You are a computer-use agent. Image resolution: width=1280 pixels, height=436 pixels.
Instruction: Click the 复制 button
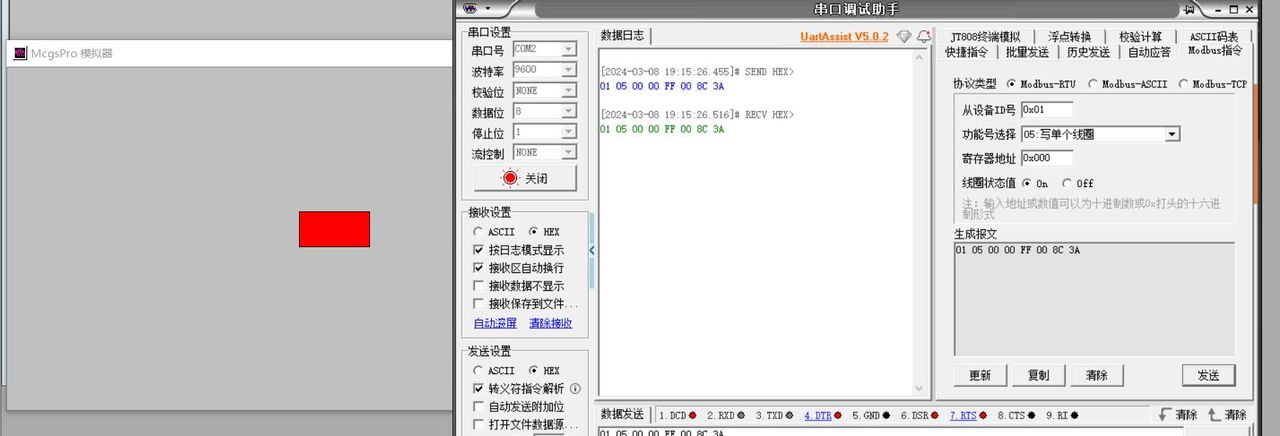pyautogui.click(x=1038, y=375)
